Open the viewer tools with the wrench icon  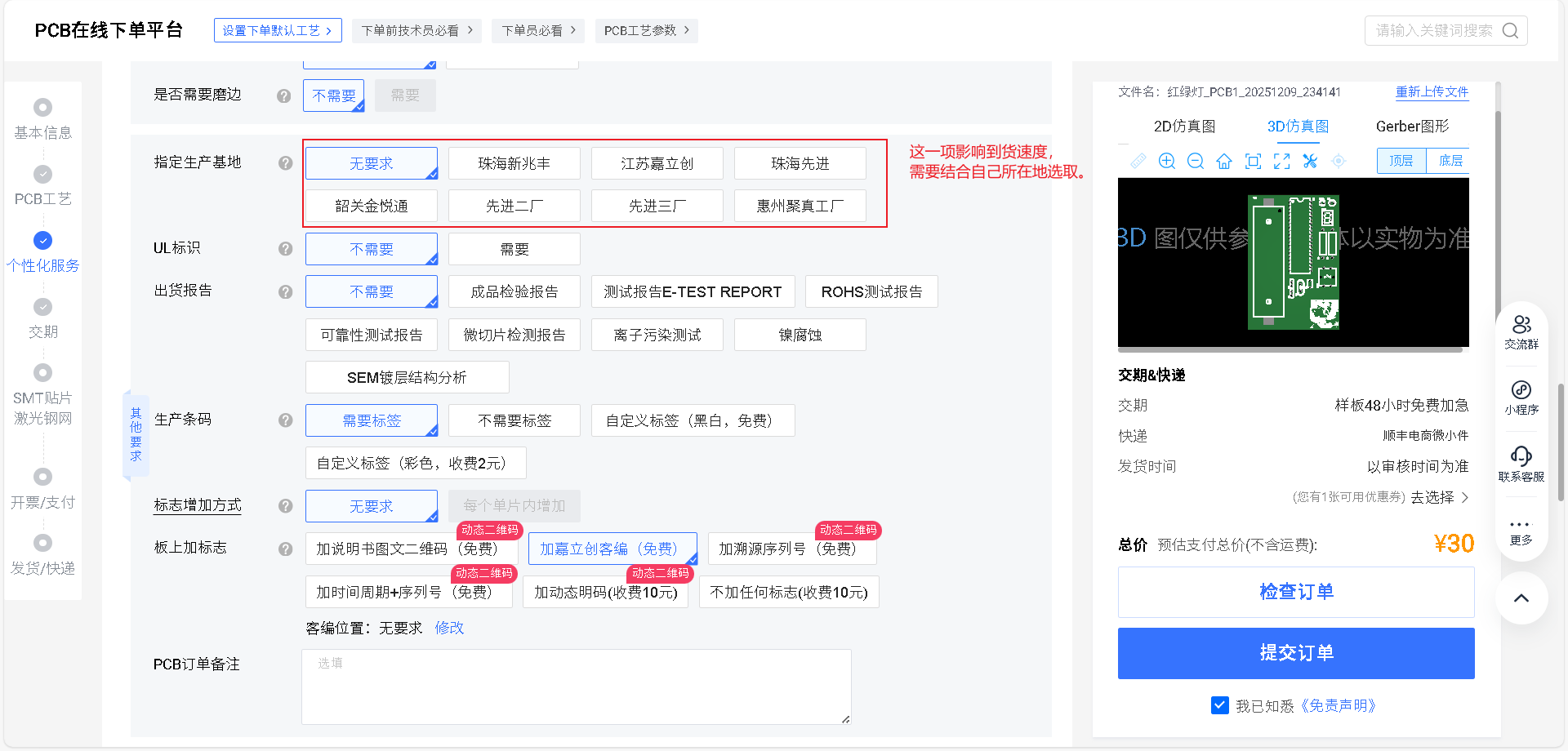click(x=1310, y=161)
